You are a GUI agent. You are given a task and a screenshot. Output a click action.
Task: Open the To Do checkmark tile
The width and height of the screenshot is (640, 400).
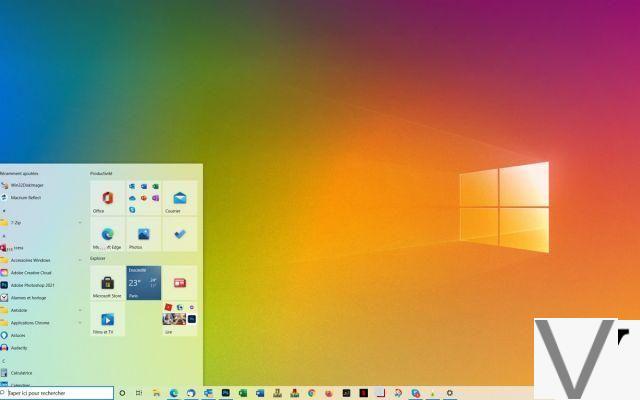click(x=180, y=234)
